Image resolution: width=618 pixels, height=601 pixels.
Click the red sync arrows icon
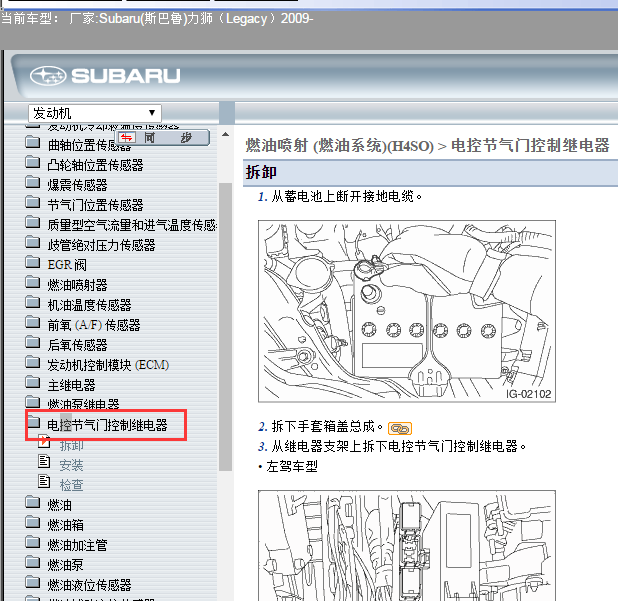pyautogui.click(x=127, y=138)
